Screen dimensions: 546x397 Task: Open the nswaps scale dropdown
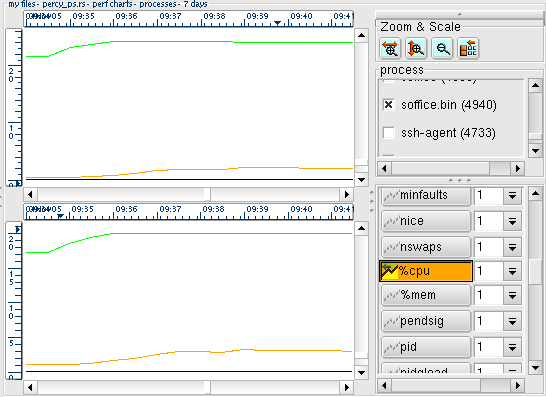coord(512,247)
